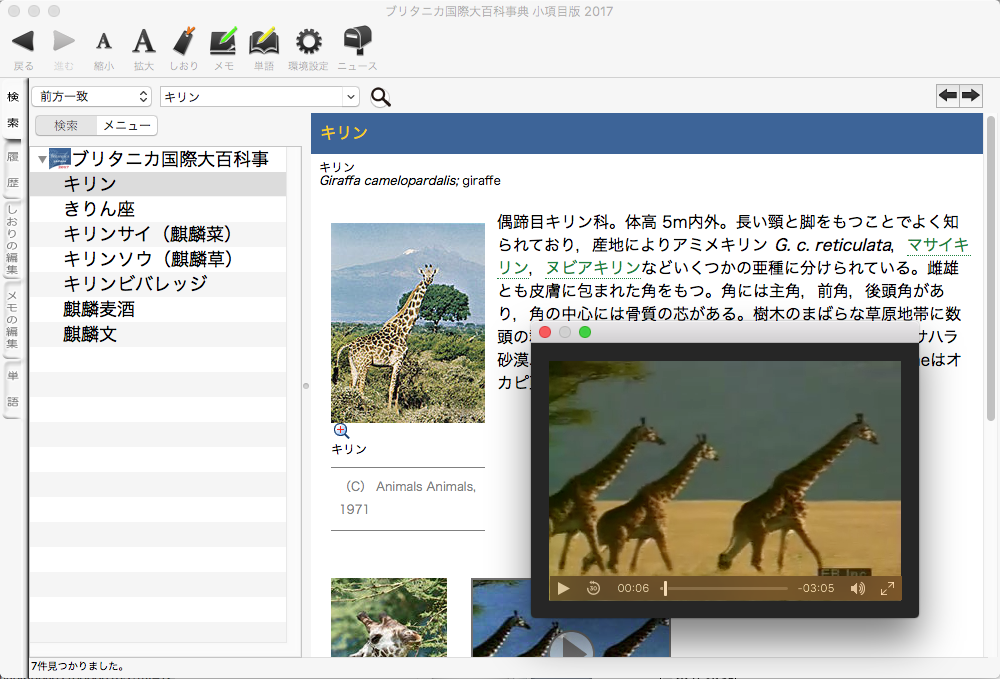This screenshot has width=1000, height=679.
Task: Click the 戻る back arrow icon
Action: 23,42
